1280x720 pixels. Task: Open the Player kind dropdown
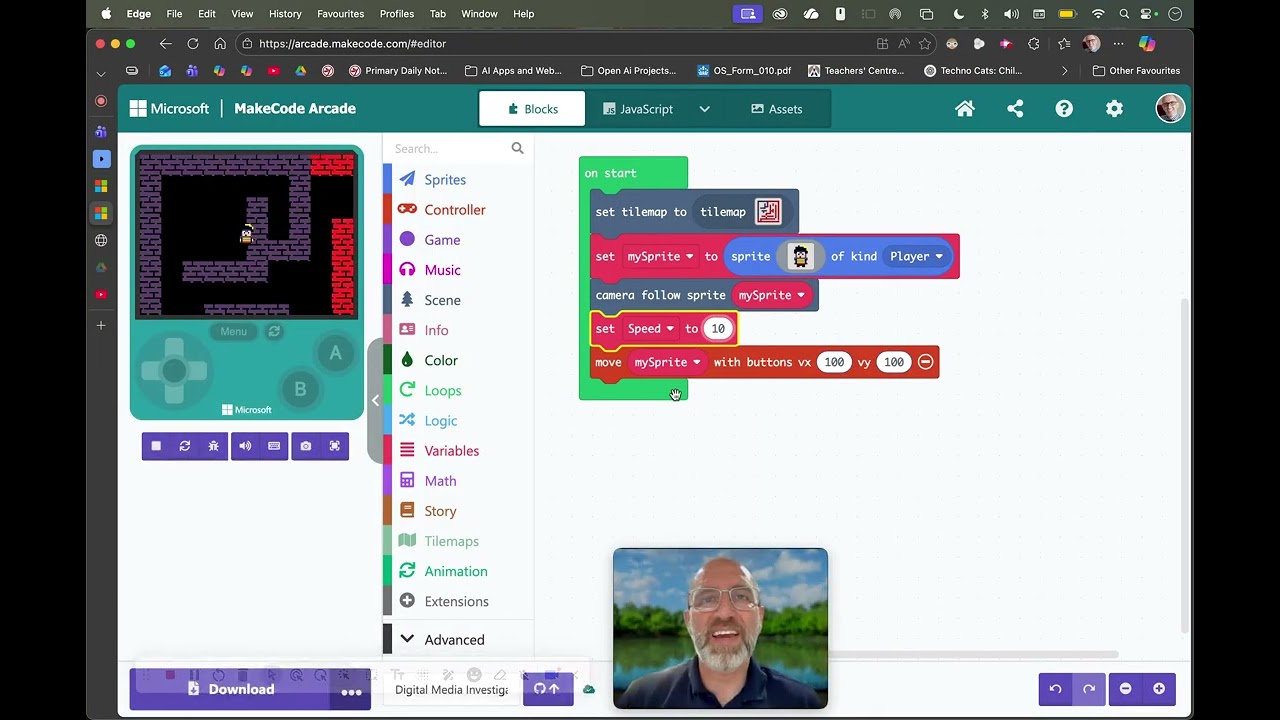[x=916, y=256]
